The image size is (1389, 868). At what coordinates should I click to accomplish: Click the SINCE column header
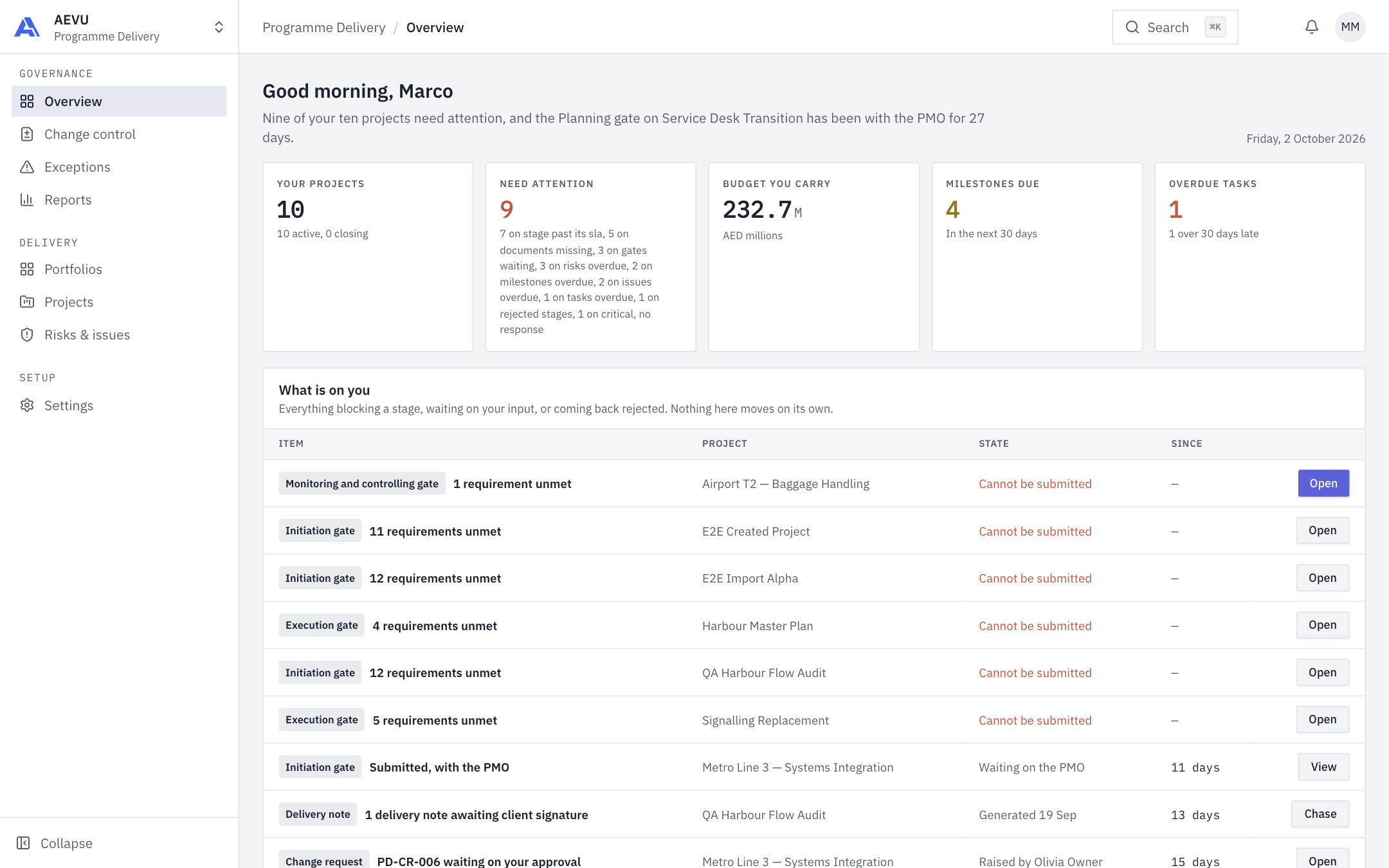coord(1186,444)
